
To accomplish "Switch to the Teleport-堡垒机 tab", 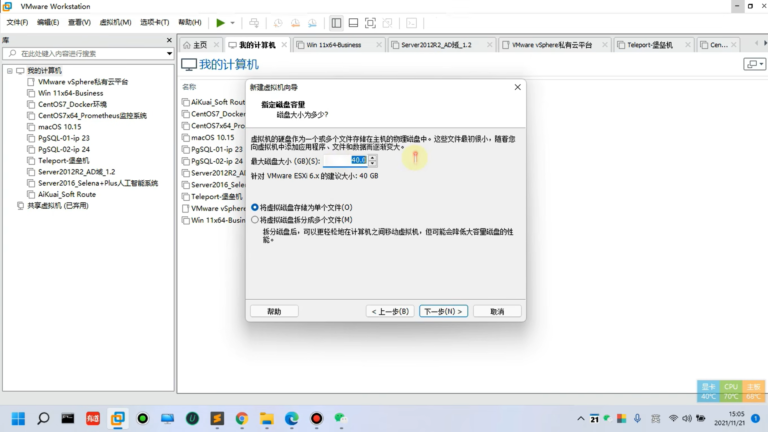I will tap(650, 45).
